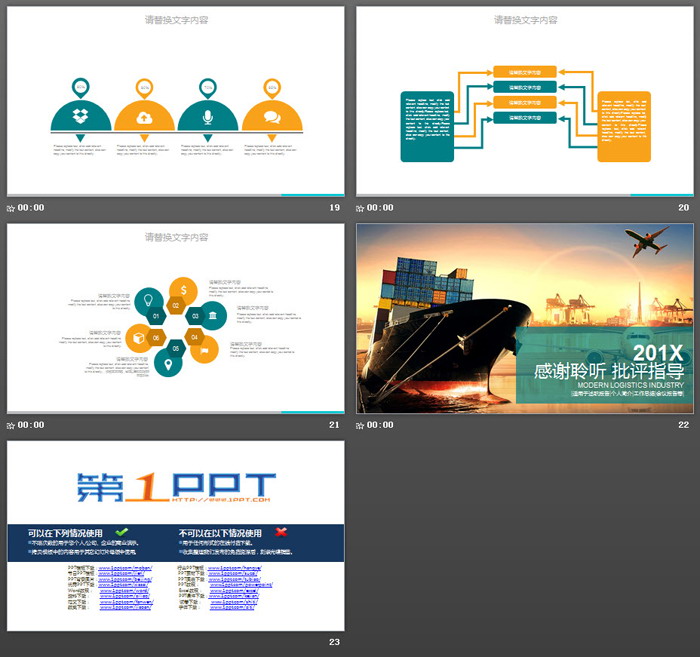Click the right orange text box on slide 20
700x657 pixels.
624,126
